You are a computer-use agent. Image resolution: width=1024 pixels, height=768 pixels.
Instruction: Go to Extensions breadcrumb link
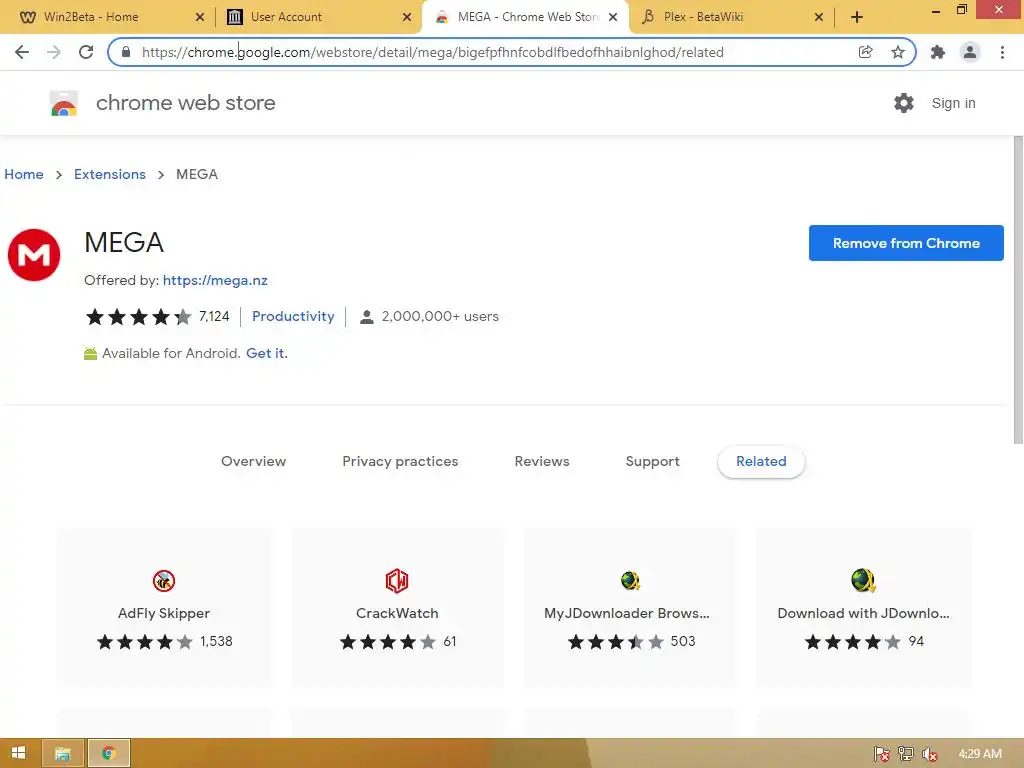[110, 174]
